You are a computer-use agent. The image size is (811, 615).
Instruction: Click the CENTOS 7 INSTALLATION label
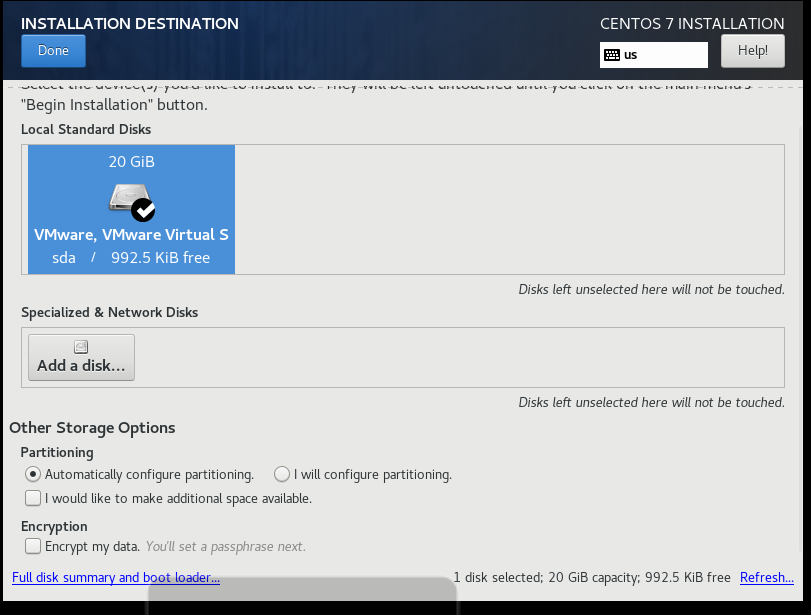(692, 24)
